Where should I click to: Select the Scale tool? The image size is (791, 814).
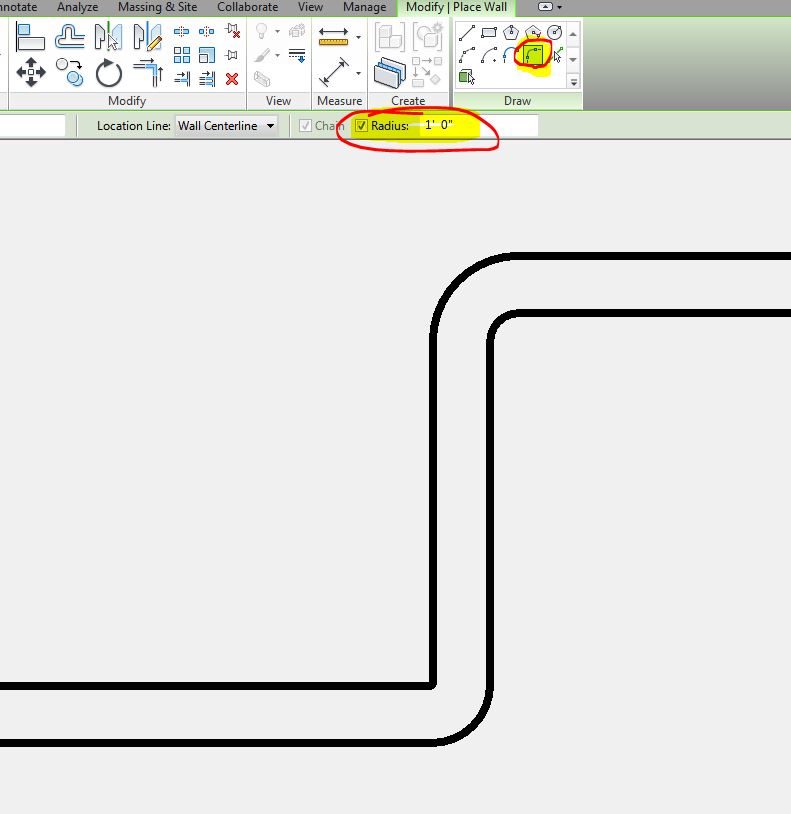(207, 55)
